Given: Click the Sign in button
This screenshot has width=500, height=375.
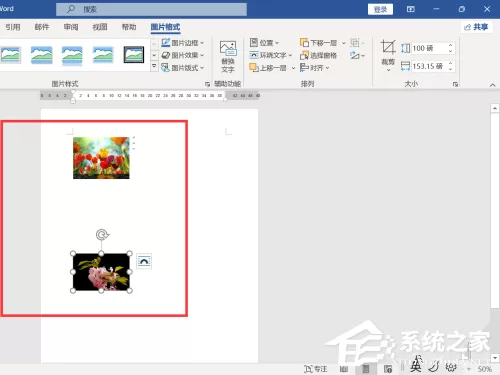Looking at the screenshot, I should pyautogui.click(x=380, y=9).
